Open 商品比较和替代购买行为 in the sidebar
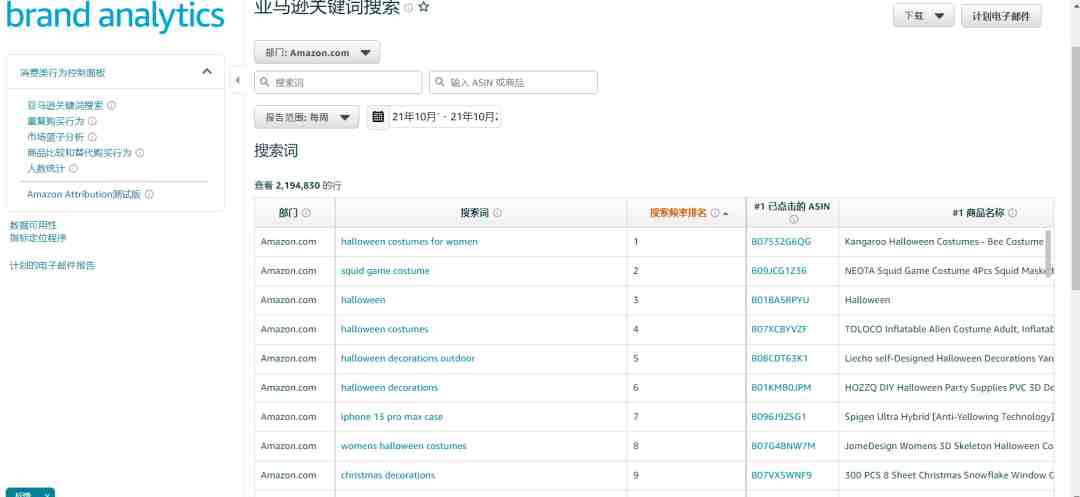Screen dimensions: 1080x497 click(79, 153)
